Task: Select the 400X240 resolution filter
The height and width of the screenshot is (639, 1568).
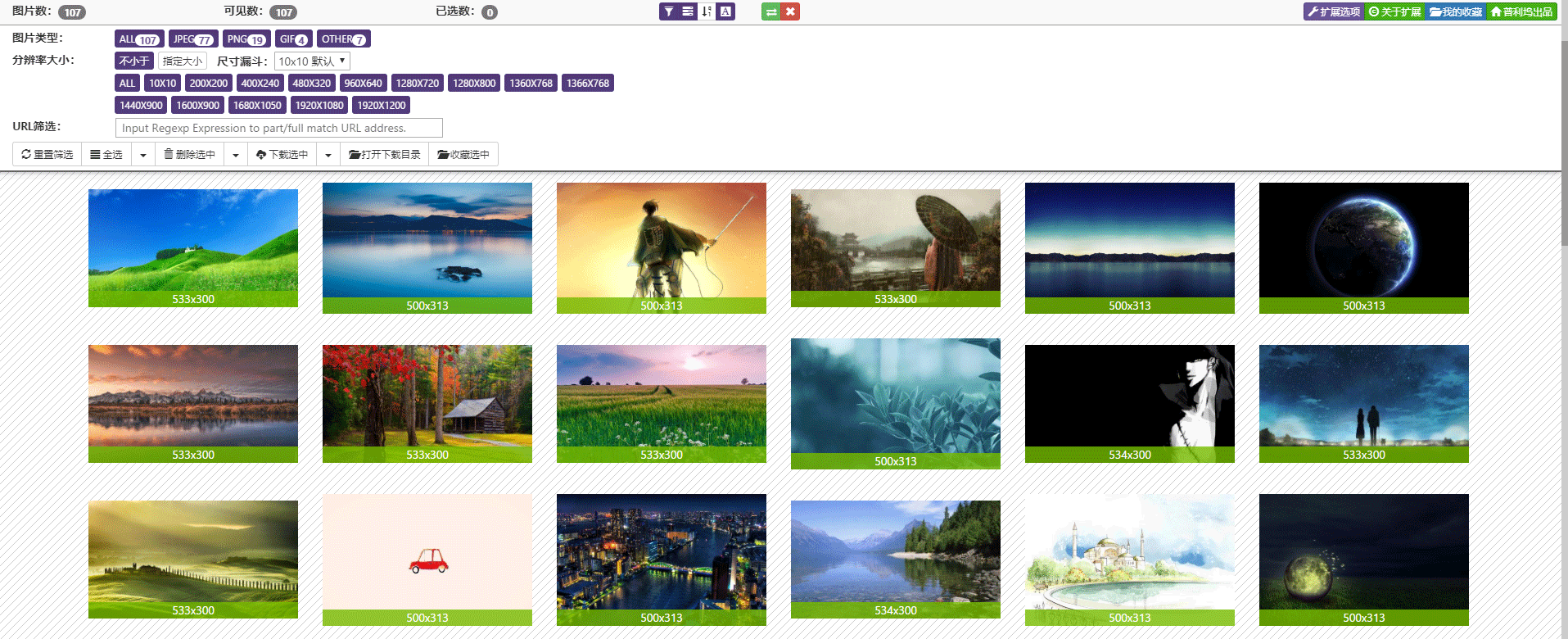Action: [x=260, y=83]
